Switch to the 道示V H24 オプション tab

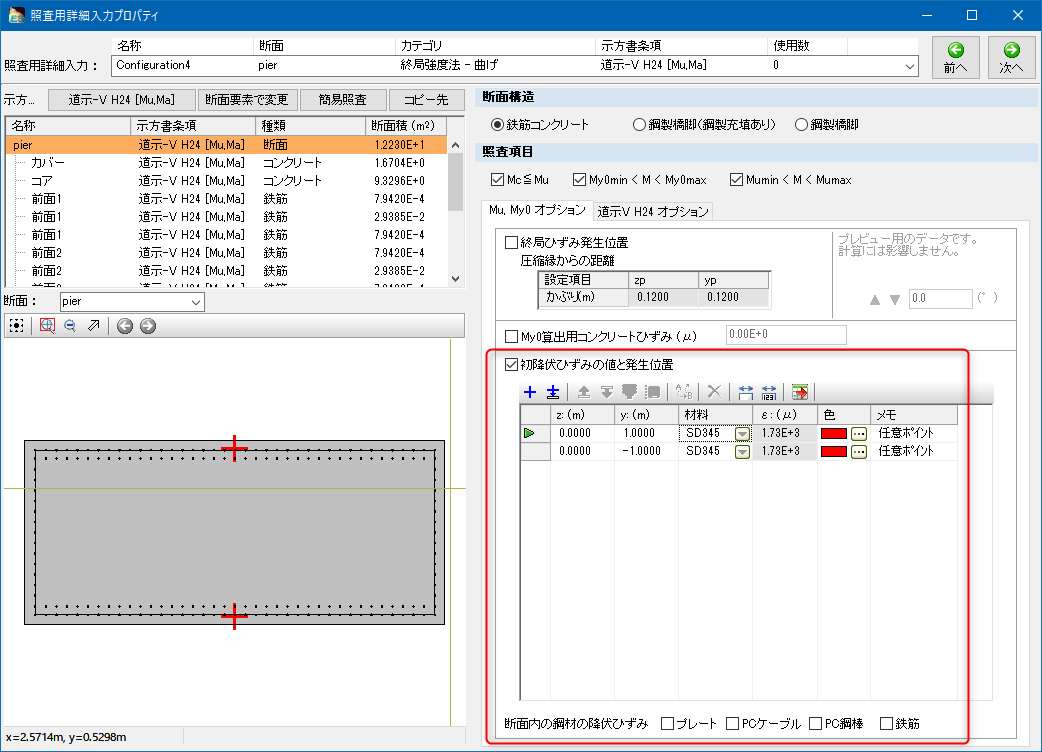tap(653, 211)
